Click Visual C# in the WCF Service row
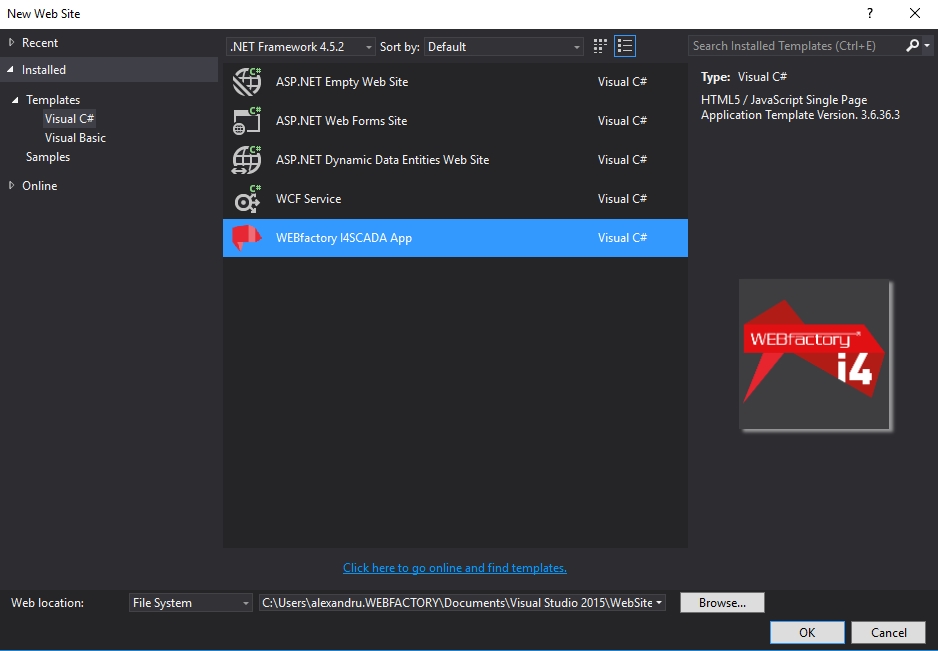 point(622,199)
